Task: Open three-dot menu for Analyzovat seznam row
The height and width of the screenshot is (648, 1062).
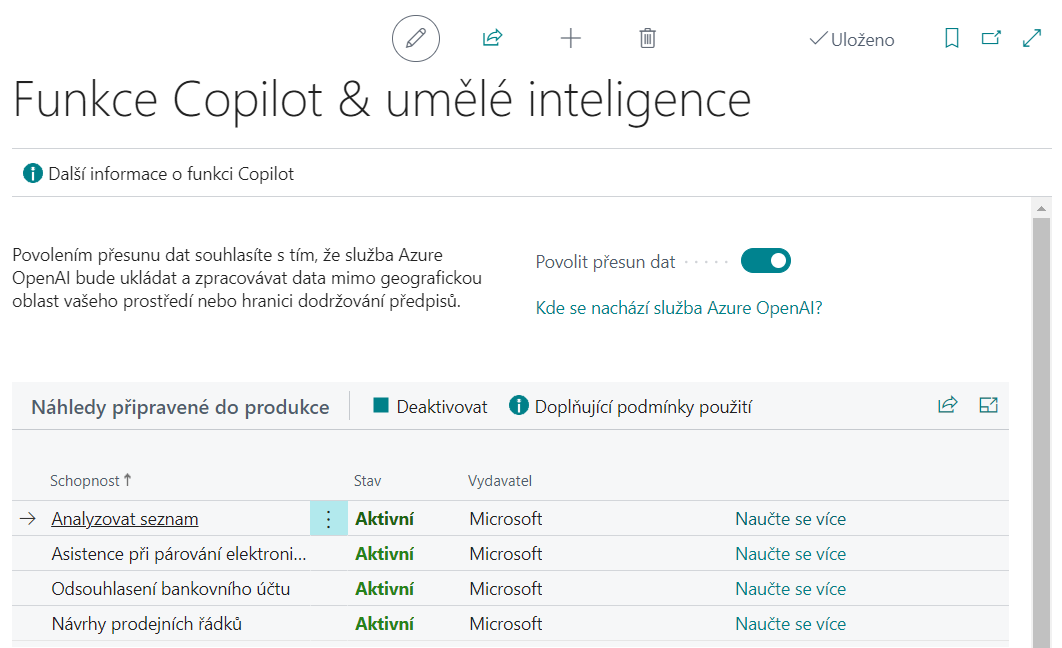Action: pos(328,519)
